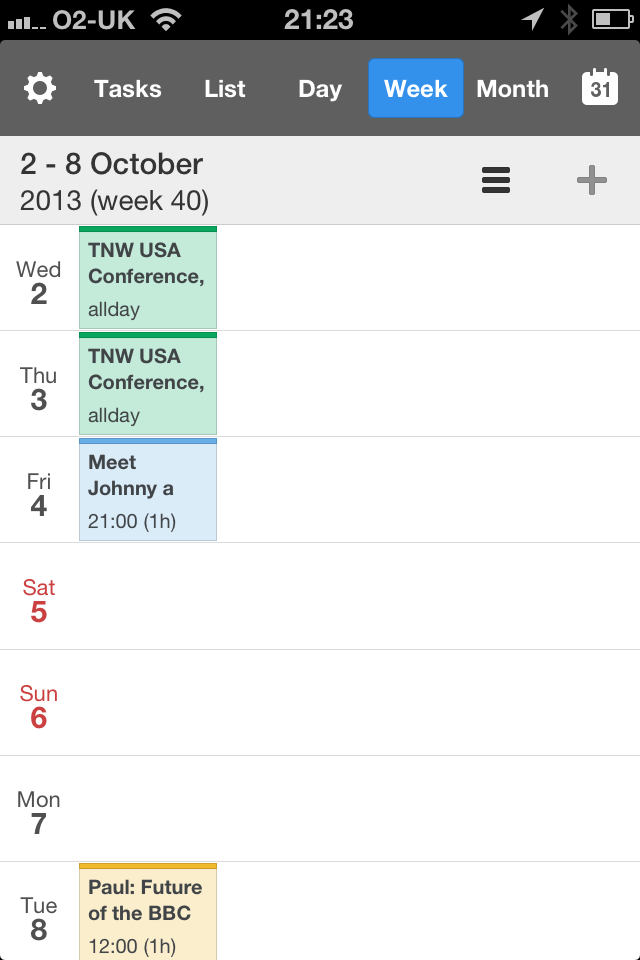Open the hamburger options icon

tap(496, 180)
